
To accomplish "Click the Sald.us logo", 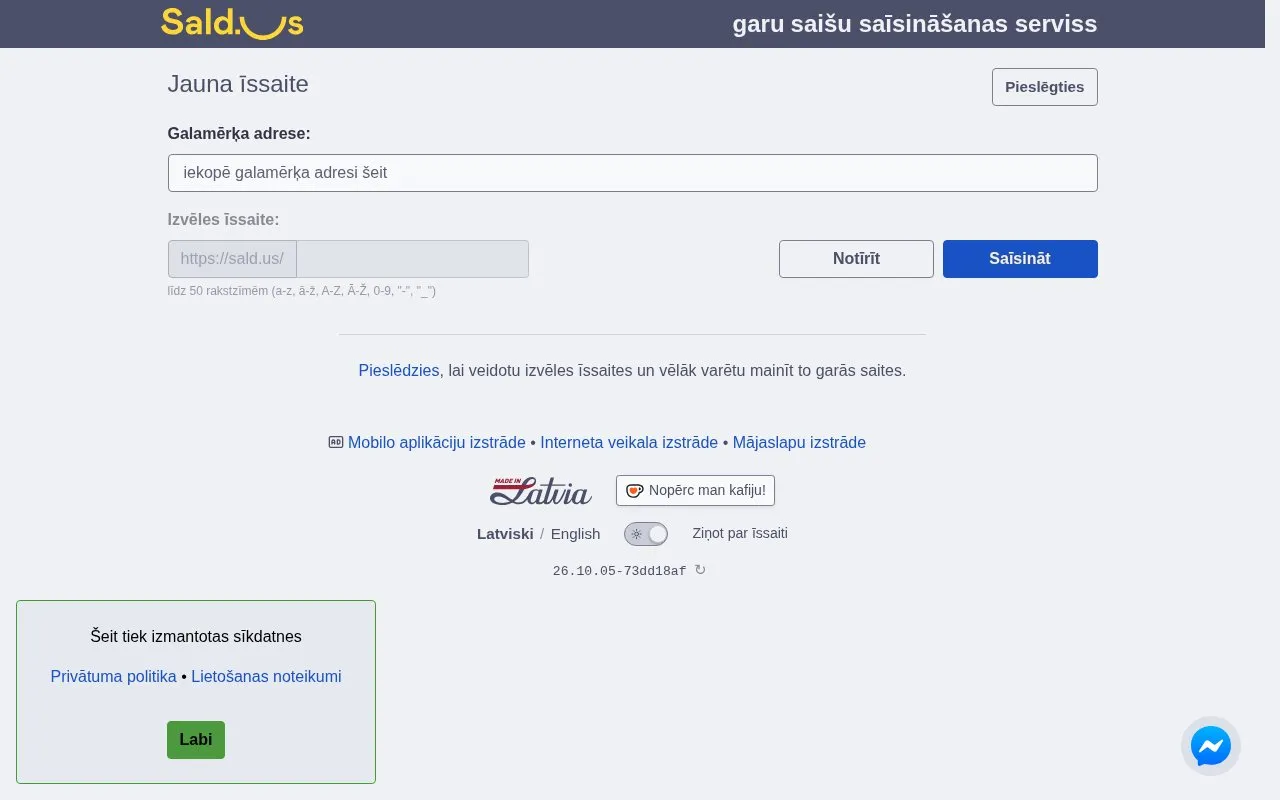I will 232,23.
